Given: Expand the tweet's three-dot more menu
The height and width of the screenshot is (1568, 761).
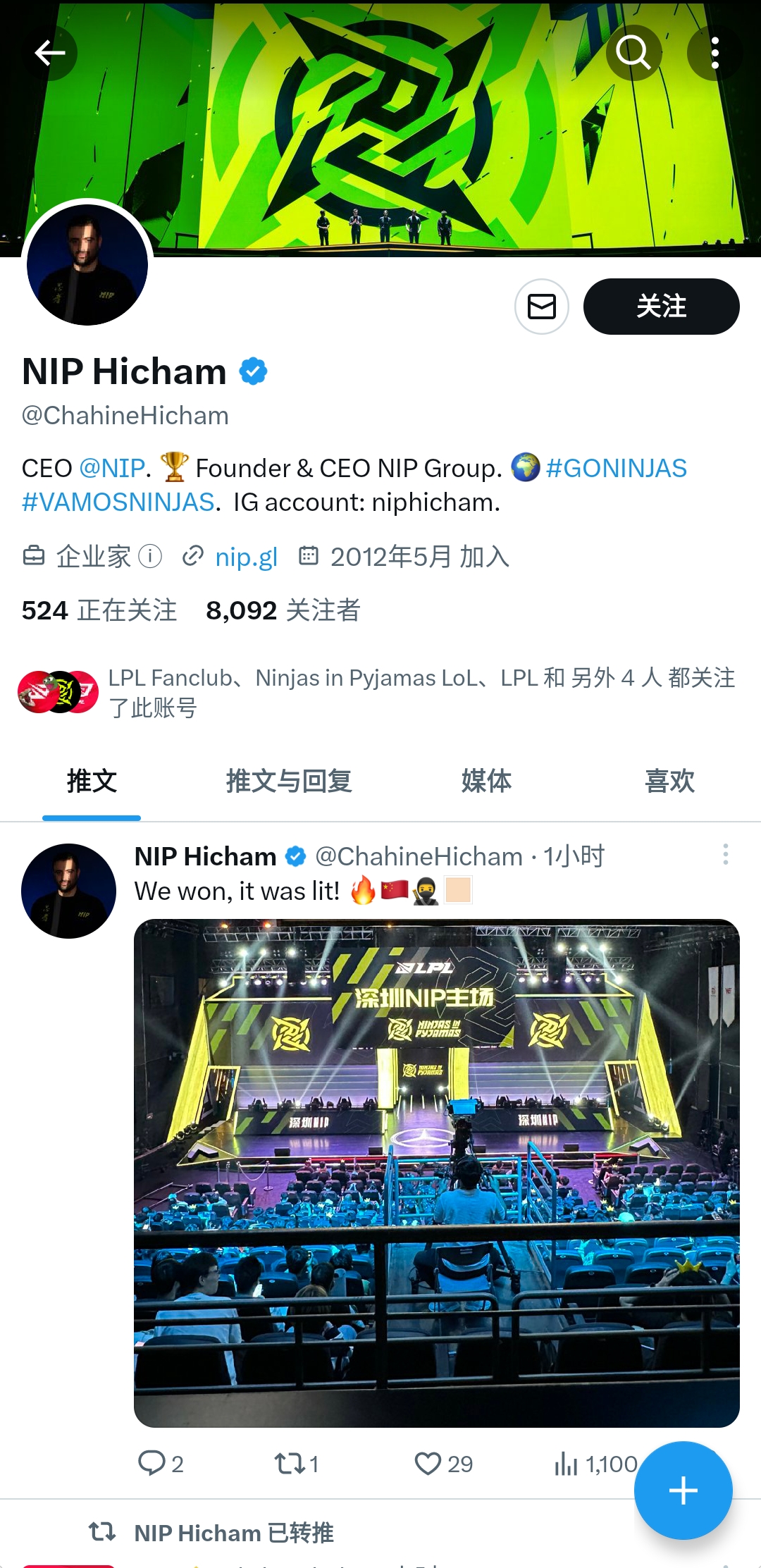Looking at the screenshot, I should [x=725, y=855].
